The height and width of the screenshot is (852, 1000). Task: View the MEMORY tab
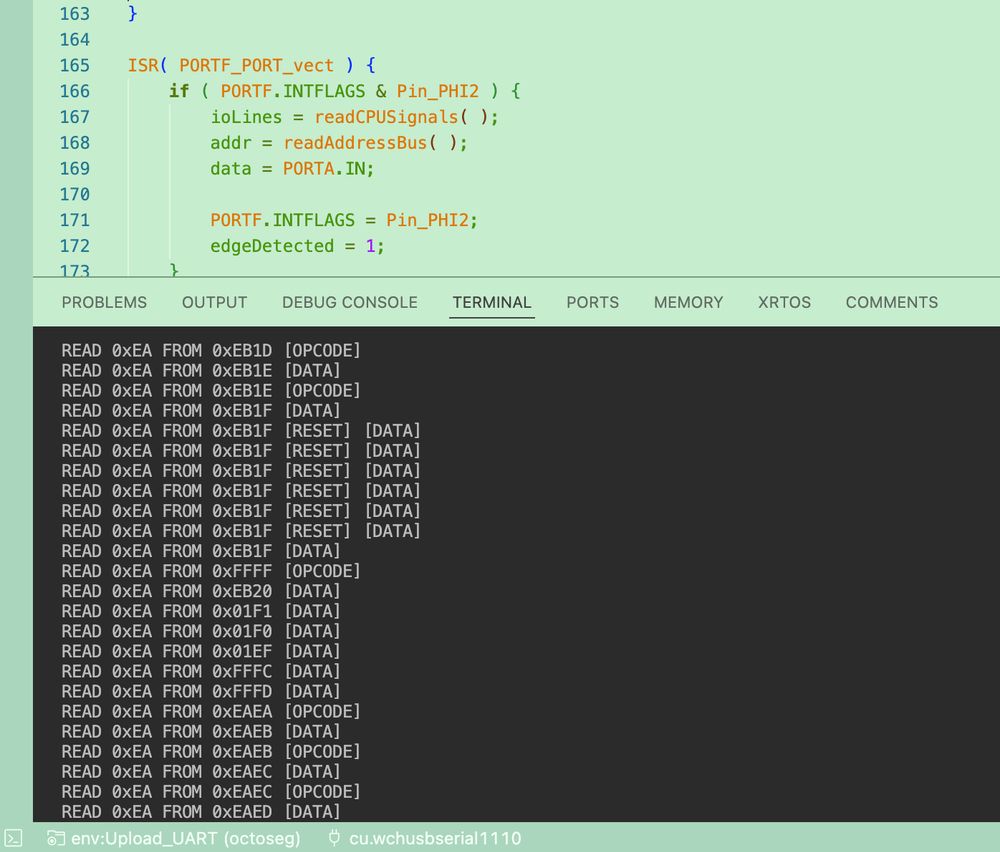(688, 302)
